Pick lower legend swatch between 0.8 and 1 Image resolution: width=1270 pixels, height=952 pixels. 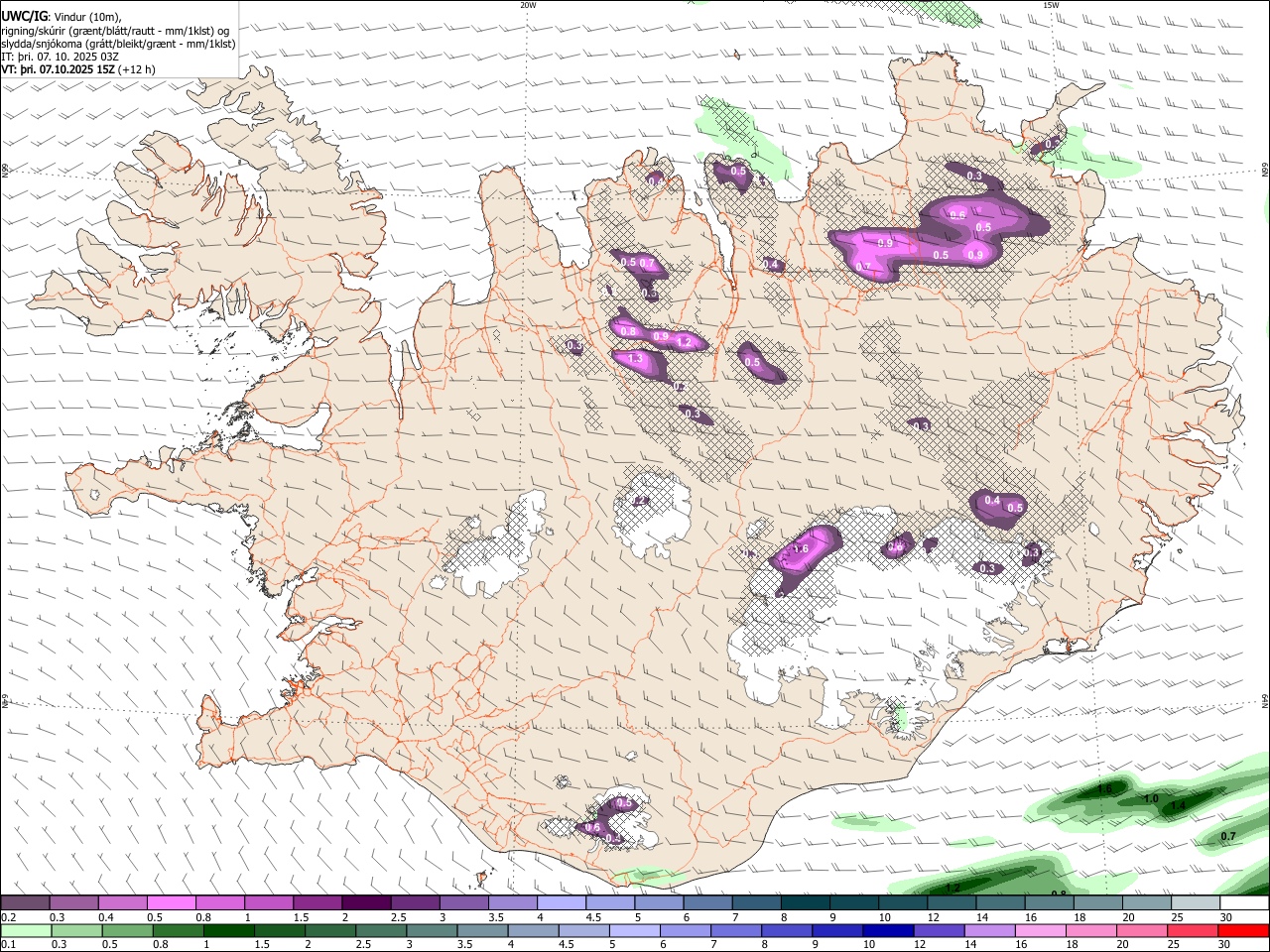pos(180,931)
